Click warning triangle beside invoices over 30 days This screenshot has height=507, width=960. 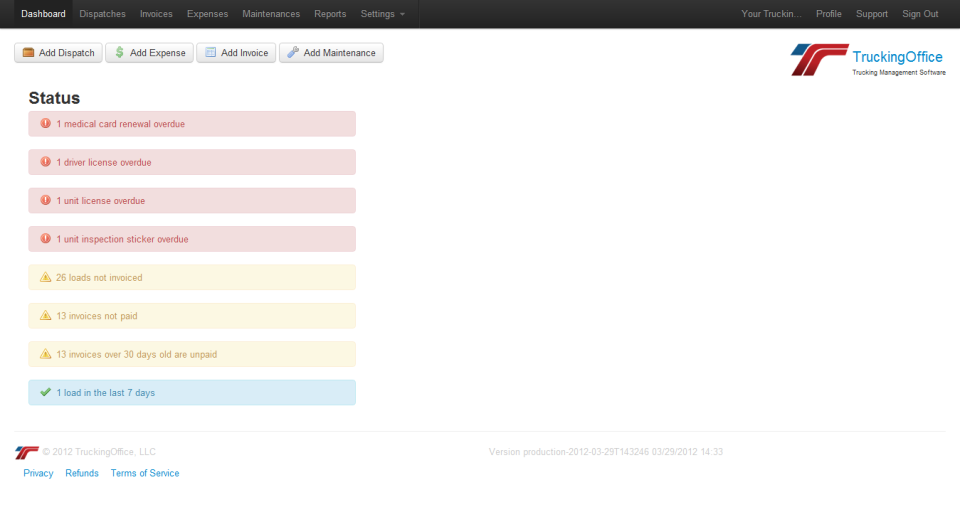(x=45, y=354)
